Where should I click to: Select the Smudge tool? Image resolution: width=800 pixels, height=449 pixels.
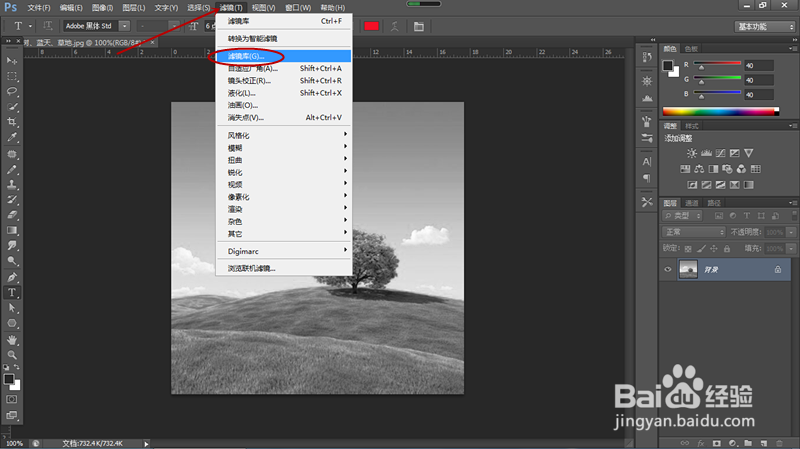[12, 246]
